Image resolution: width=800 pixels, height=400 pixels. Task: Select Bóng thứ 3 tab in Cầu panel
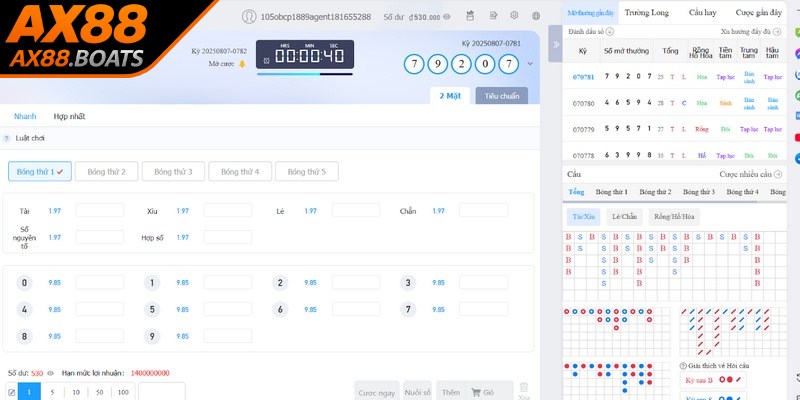[698, 192]
